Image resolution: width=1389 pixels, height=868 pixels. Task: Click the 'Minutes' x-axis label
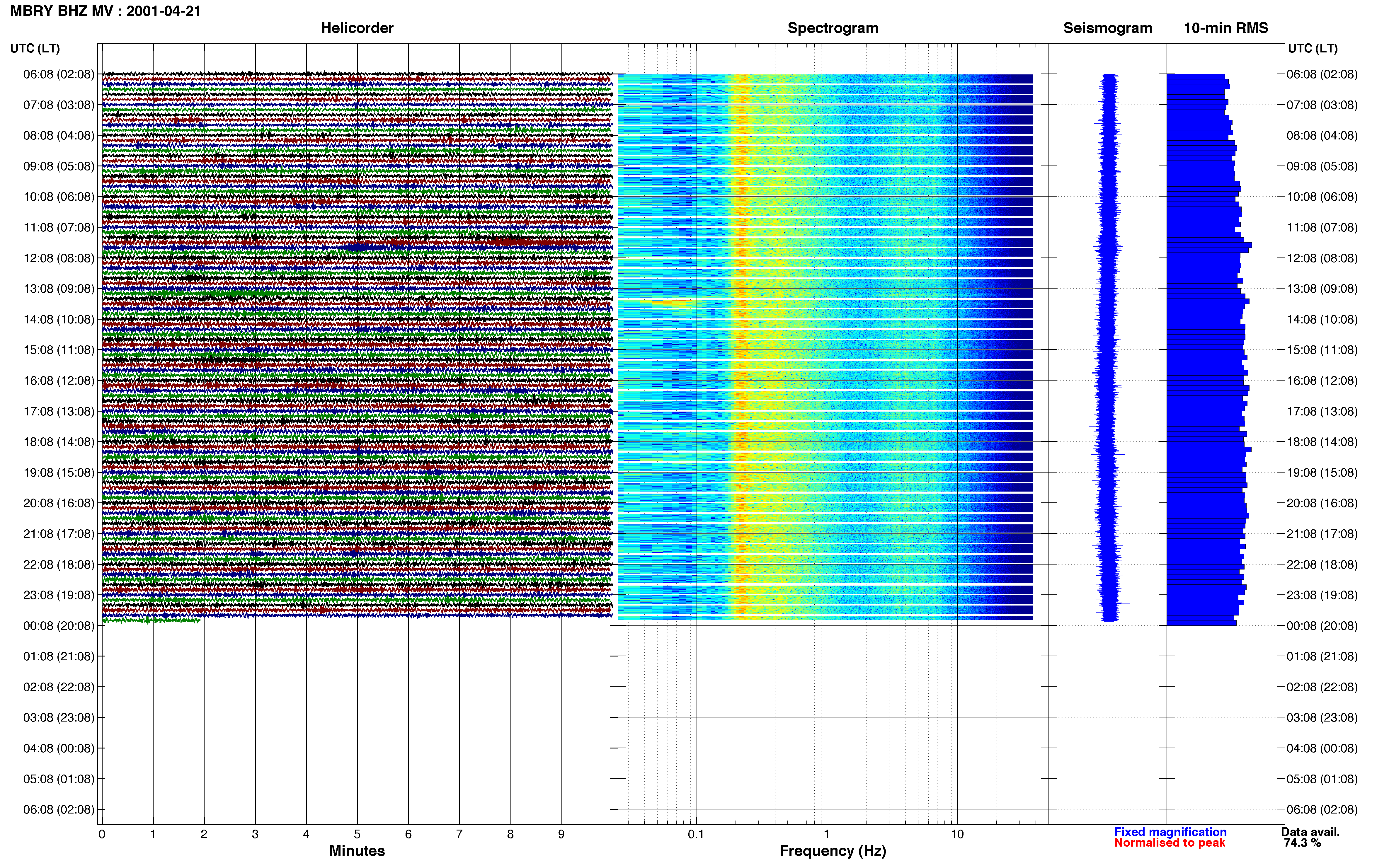[x=357, y=851]
